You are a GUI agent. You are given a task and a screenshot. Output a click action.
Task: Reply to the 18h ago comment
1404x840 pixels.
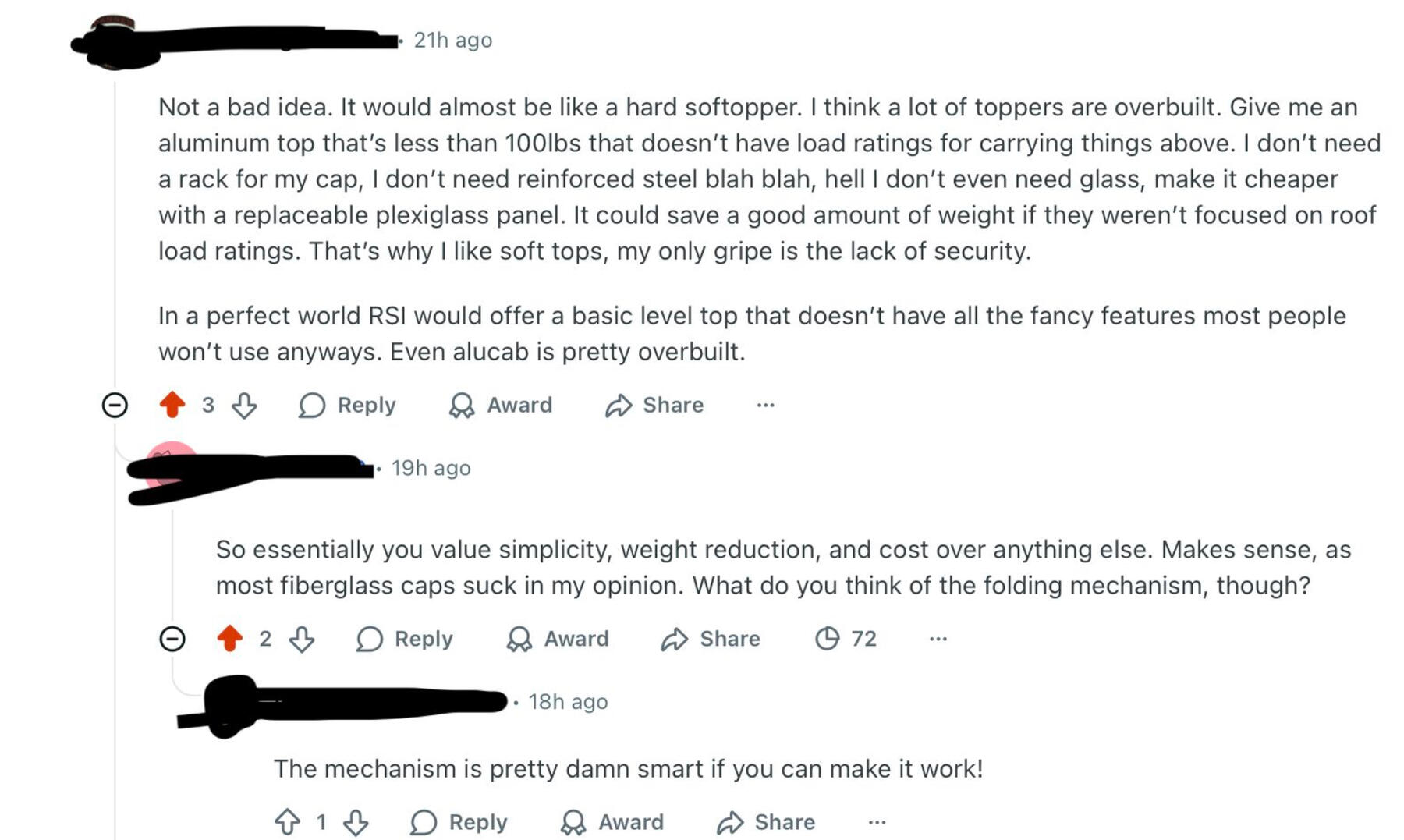point(459,821)
